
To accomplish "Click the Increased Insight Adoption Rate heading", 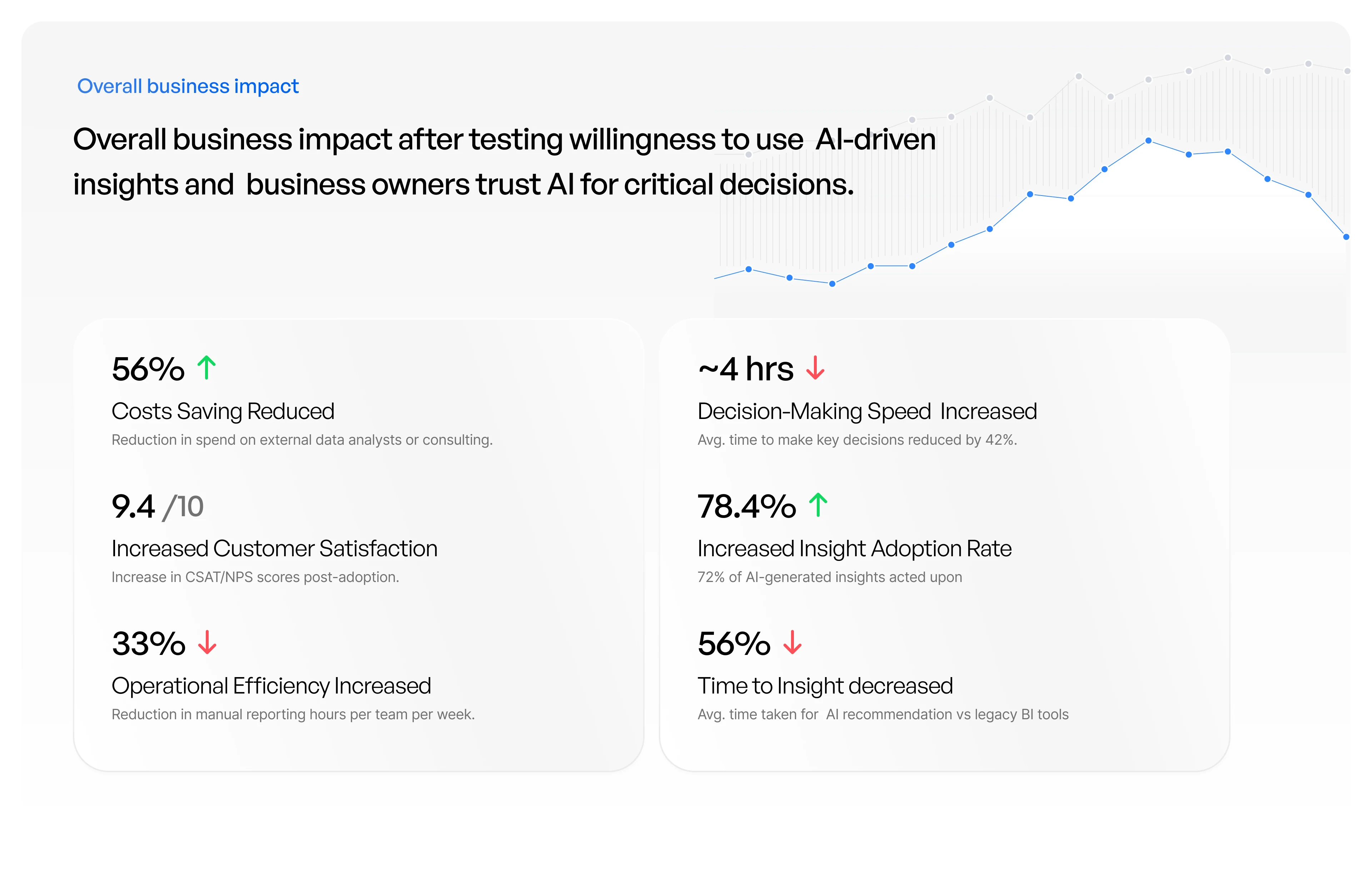I will click(854, 548).
